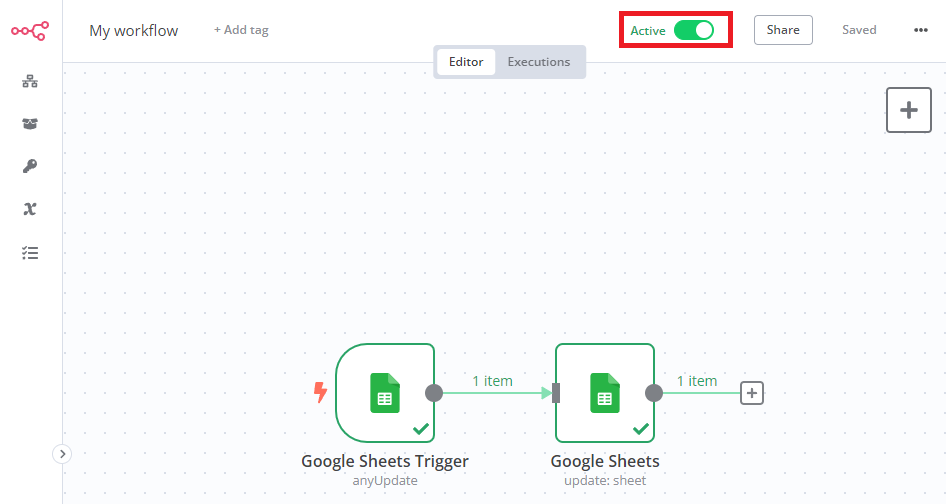Image resolution: width=946 pixels, height=504 pixels.
Task: Click the 'Google Sheets Trigger' node label
Action: click(385, 461)
